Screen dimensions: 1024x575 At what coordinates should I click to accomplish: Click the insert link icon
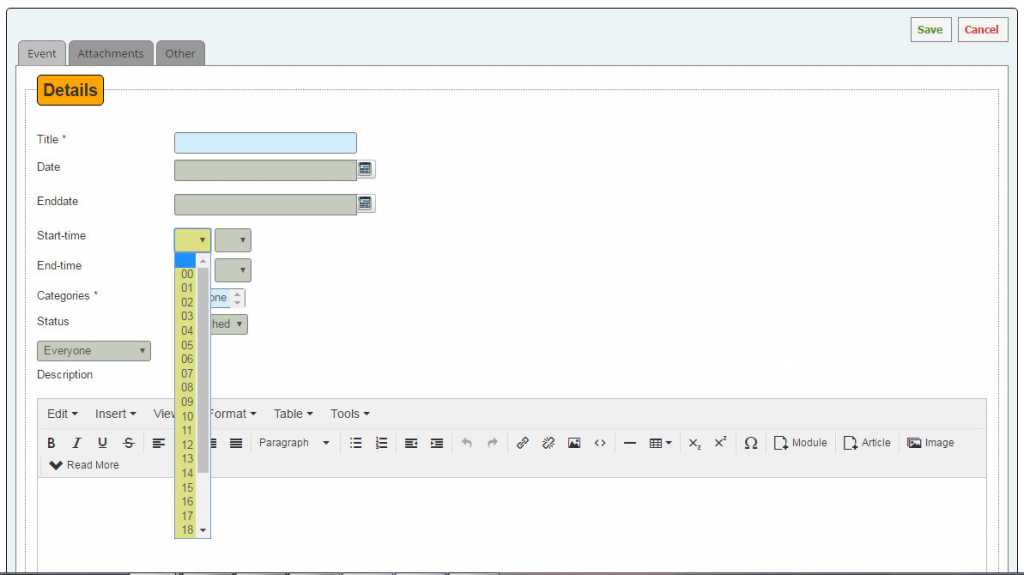pos(522,443)
